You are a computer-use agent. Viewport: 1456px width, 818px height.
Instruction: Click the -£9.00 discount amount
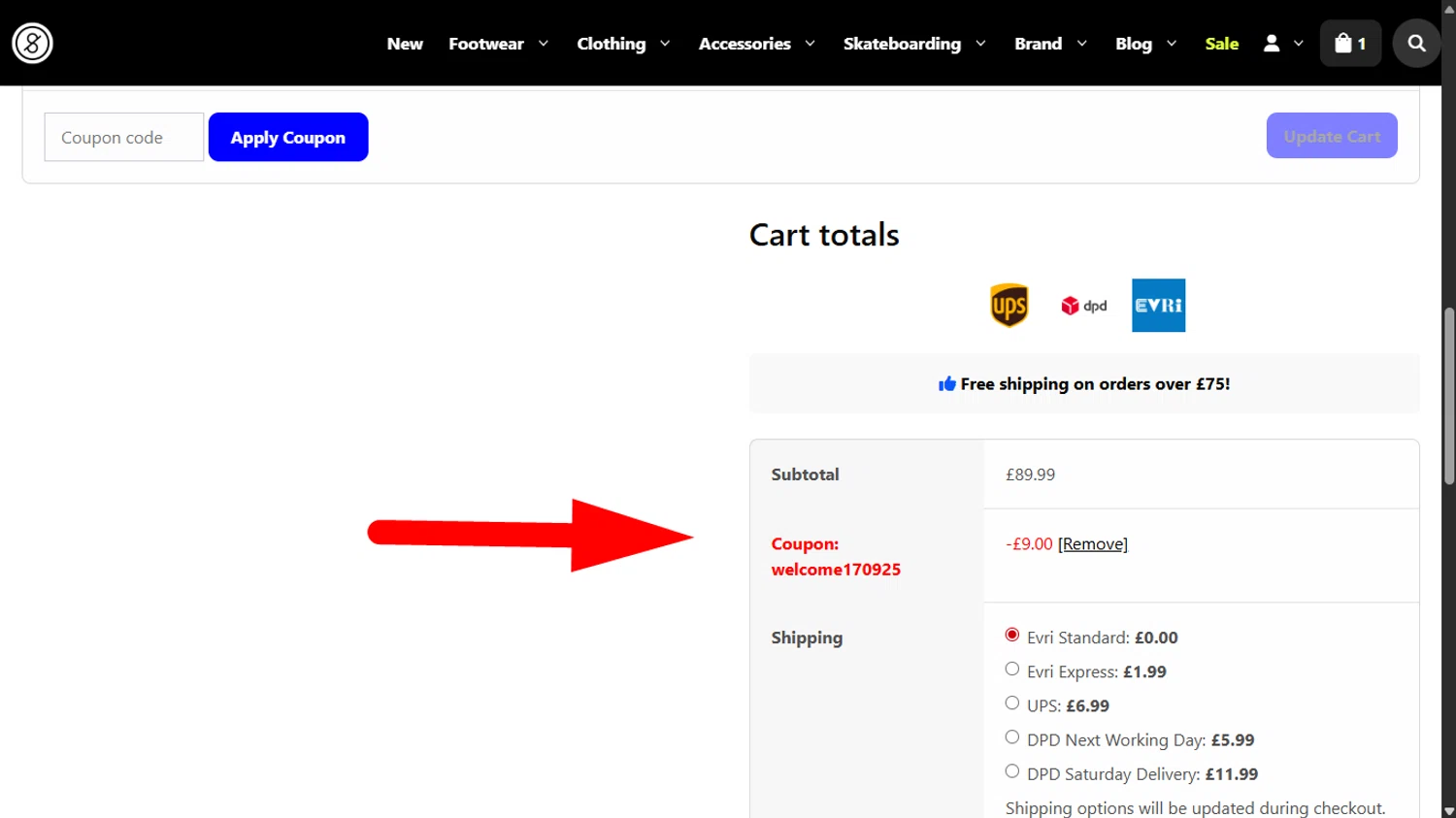pyautogui.click(x=1029, y=544)
